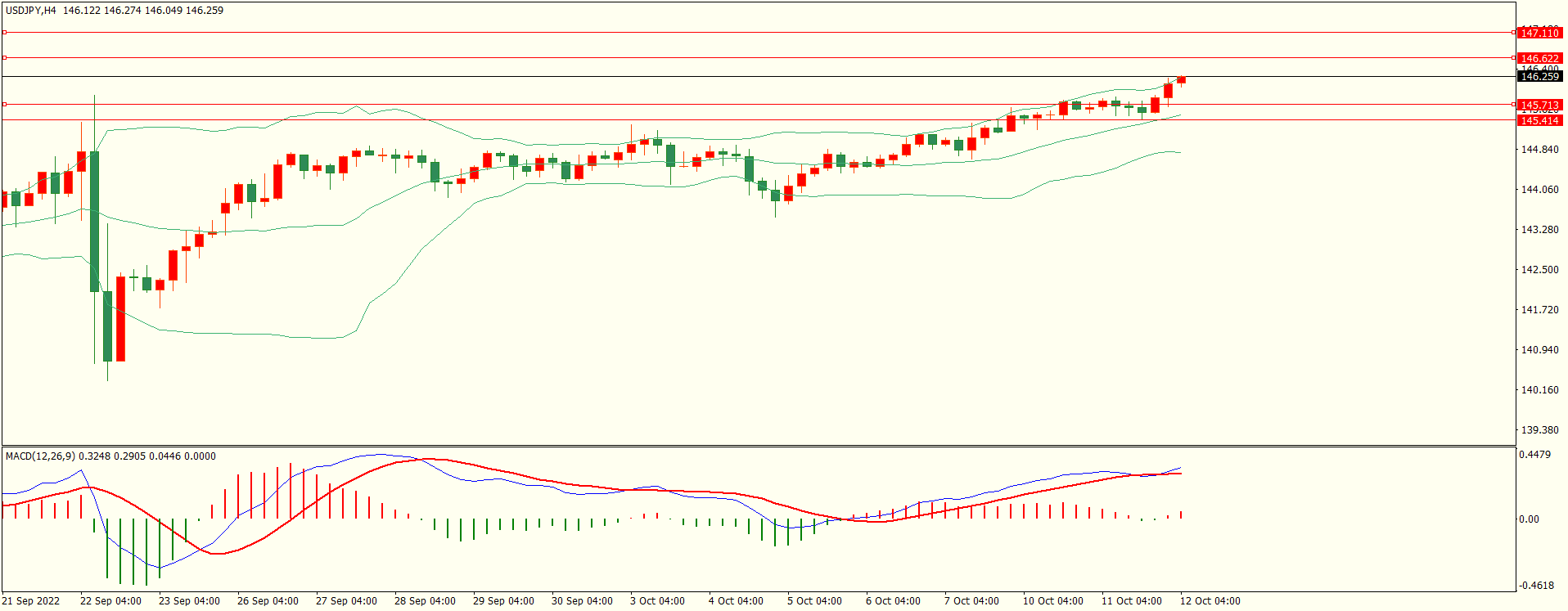The height and width of the screenshot is (611, 1568).
Task: Select the 12 Oct 04:00 date label
Action: 1210,601
